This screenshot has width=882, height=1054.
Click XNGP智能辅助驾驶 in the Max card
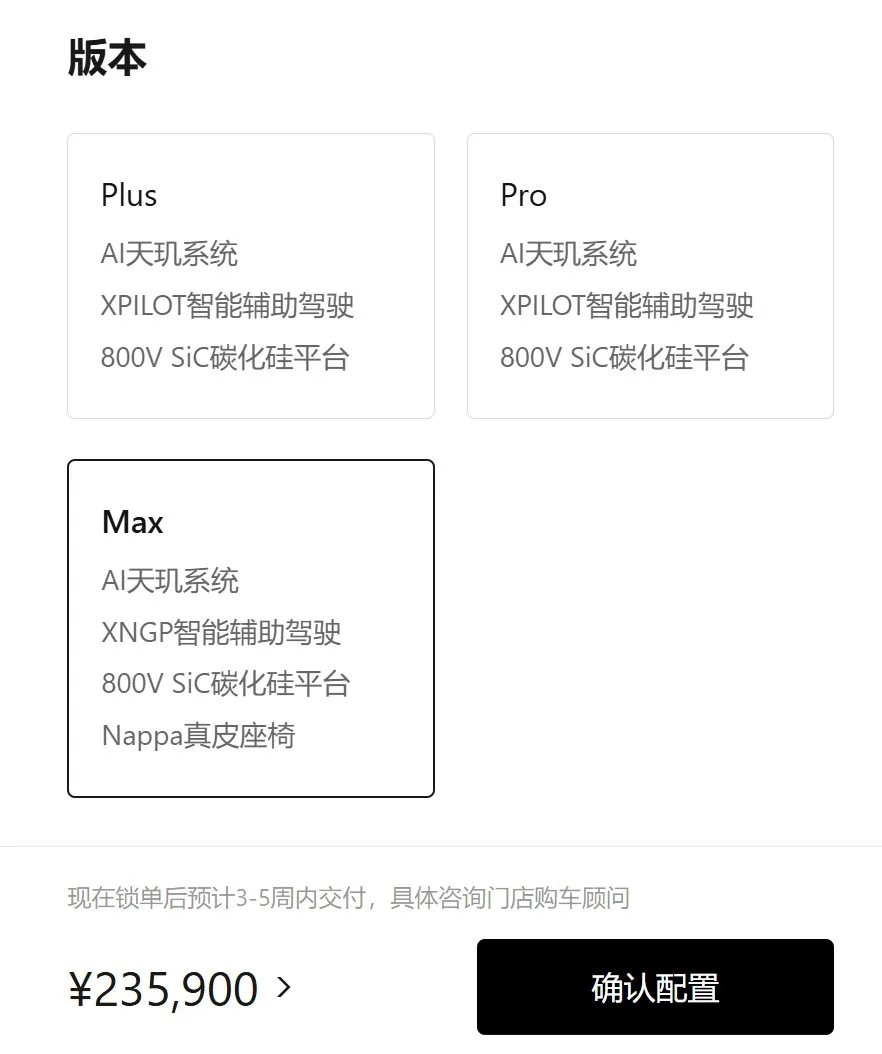[221, 632]
